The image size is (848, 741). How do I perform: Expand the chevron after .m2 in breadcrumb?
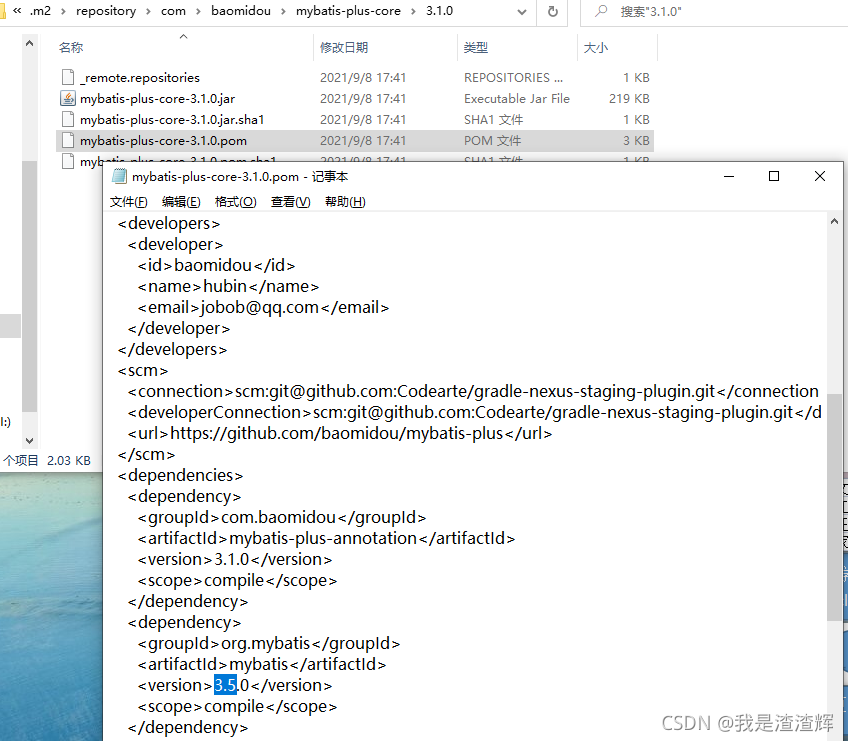(63, 11)
